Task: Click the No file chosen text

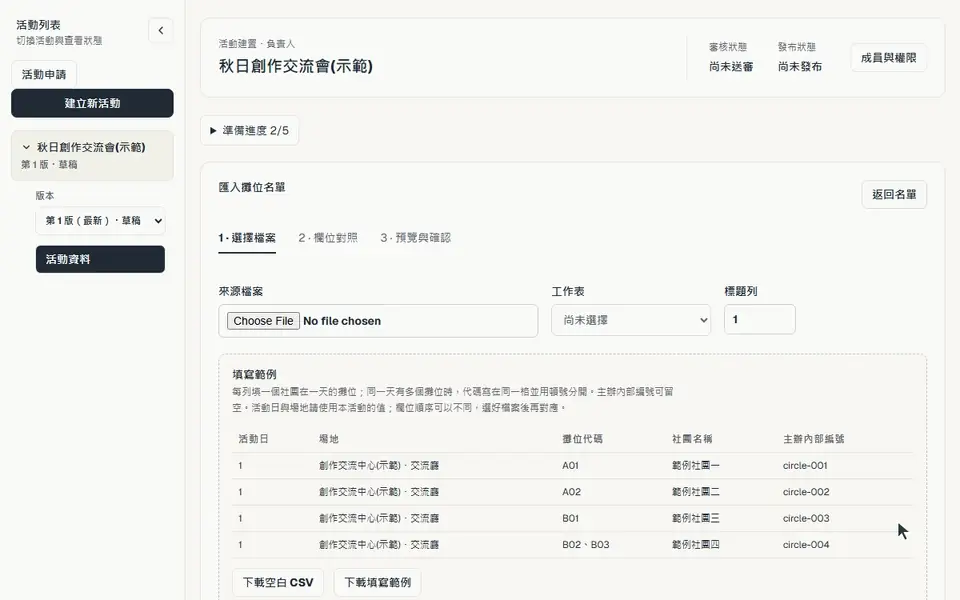Action: 342,321
